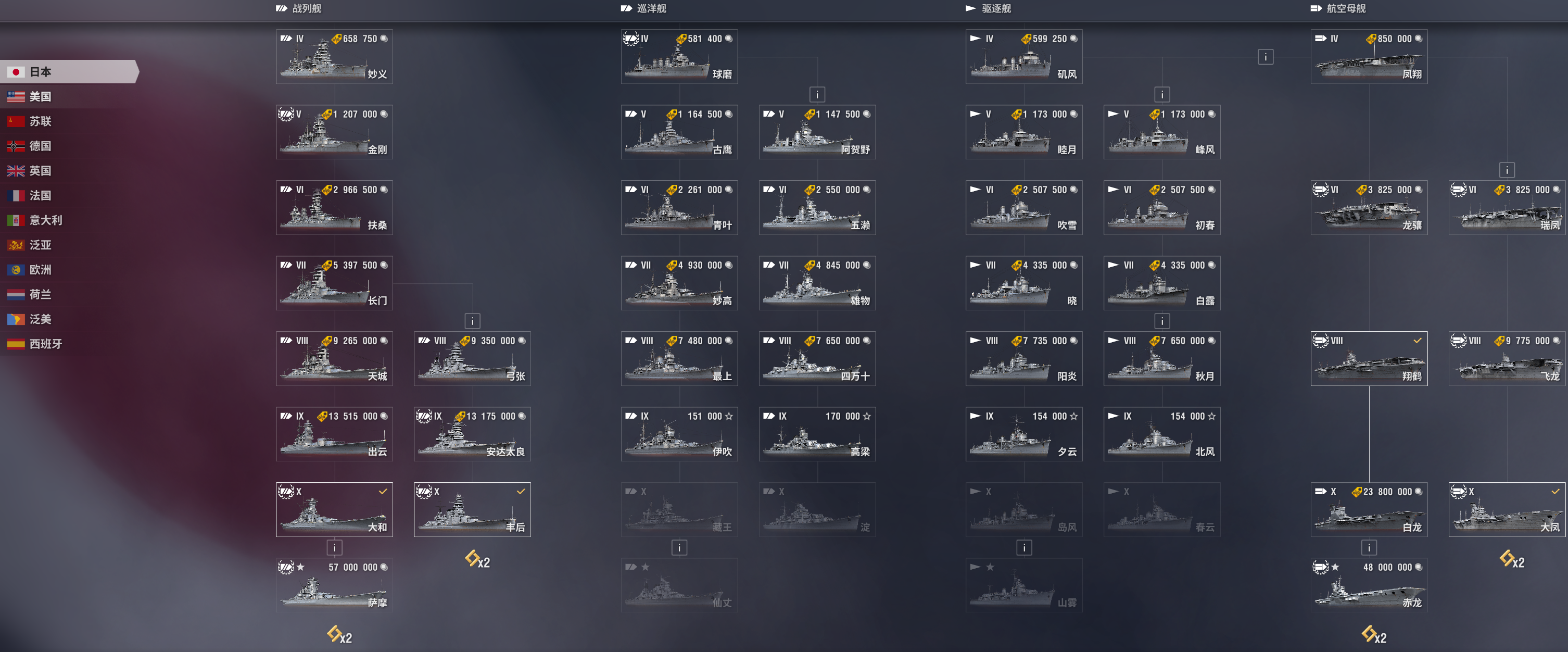Select the locked tier X destroyer 岛风

tap(1025, 509)
